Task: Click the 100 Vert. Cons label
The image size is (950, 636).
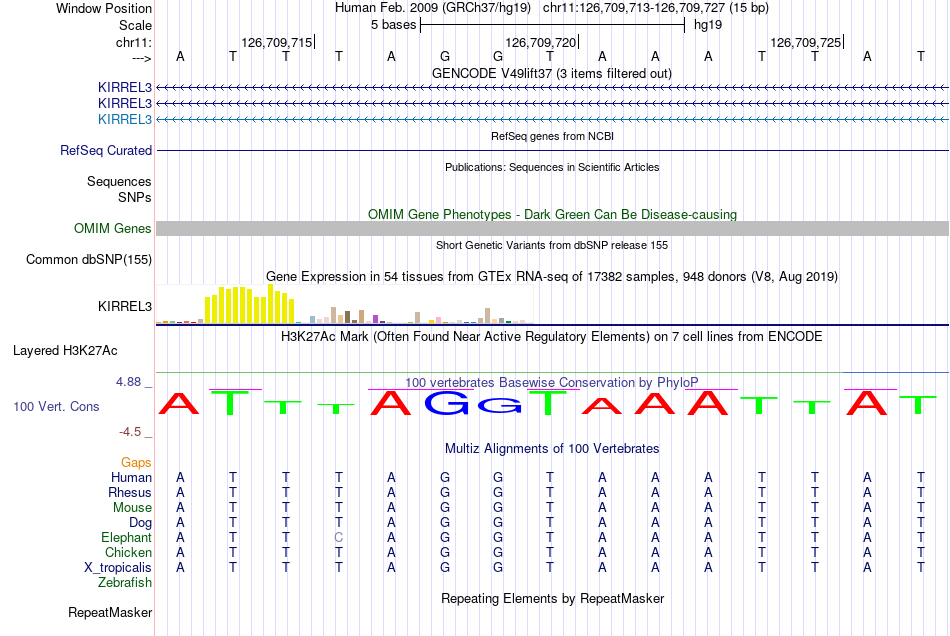Action: (x=56, y=406)
